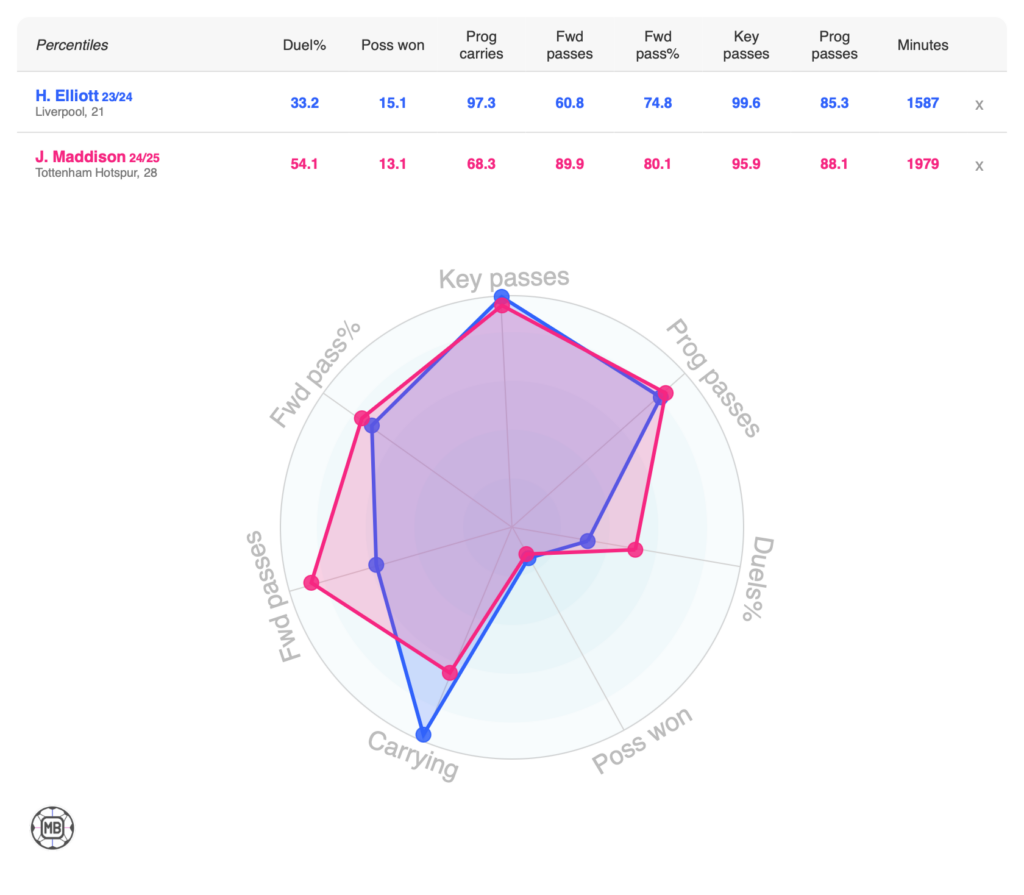This screenshot has height=895, width=1024.
Task: Sort by the Poss won column header
Action: [x=393, y=45]
